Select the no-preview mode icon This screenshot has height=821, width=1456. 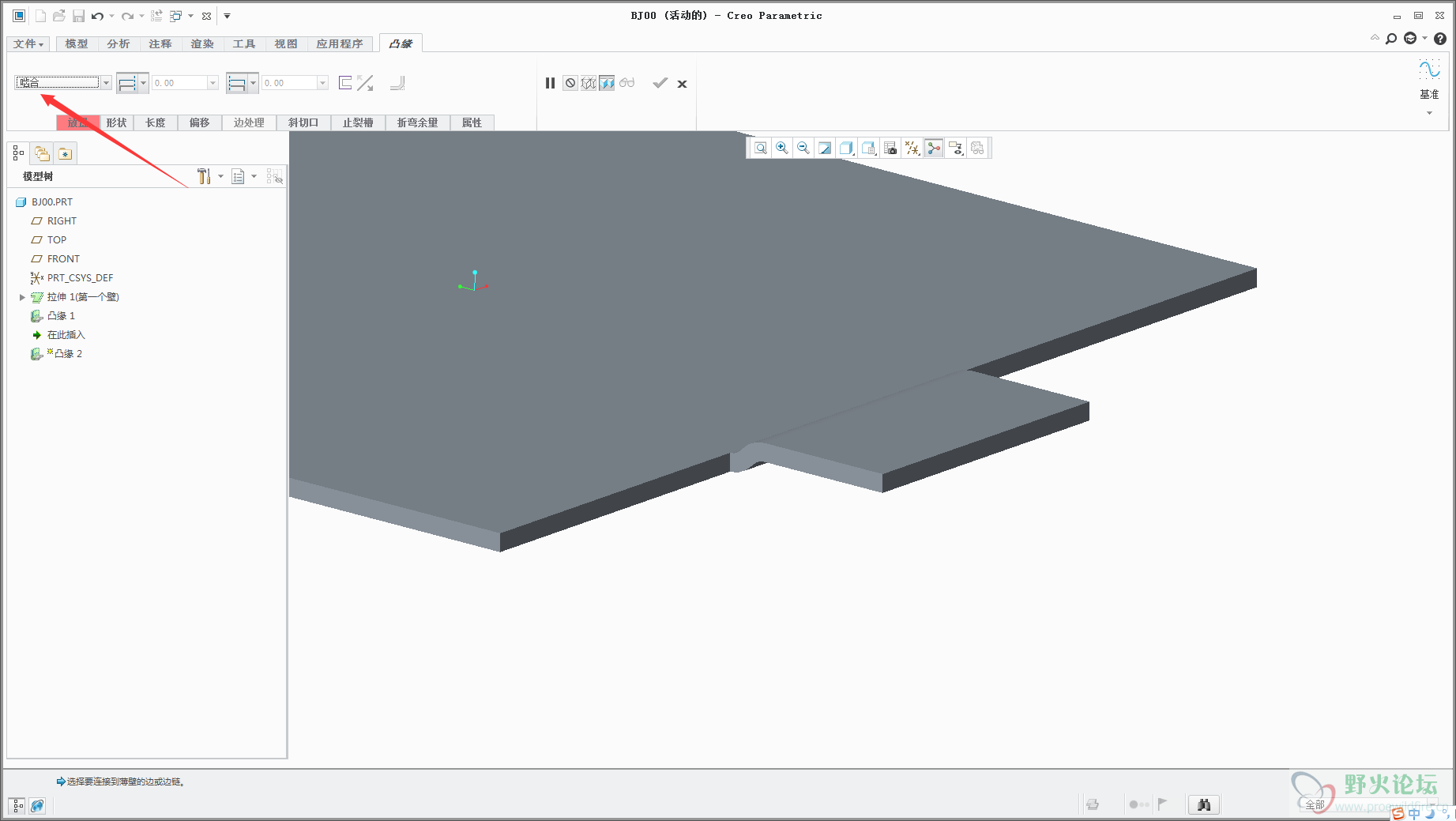(570, 83)
